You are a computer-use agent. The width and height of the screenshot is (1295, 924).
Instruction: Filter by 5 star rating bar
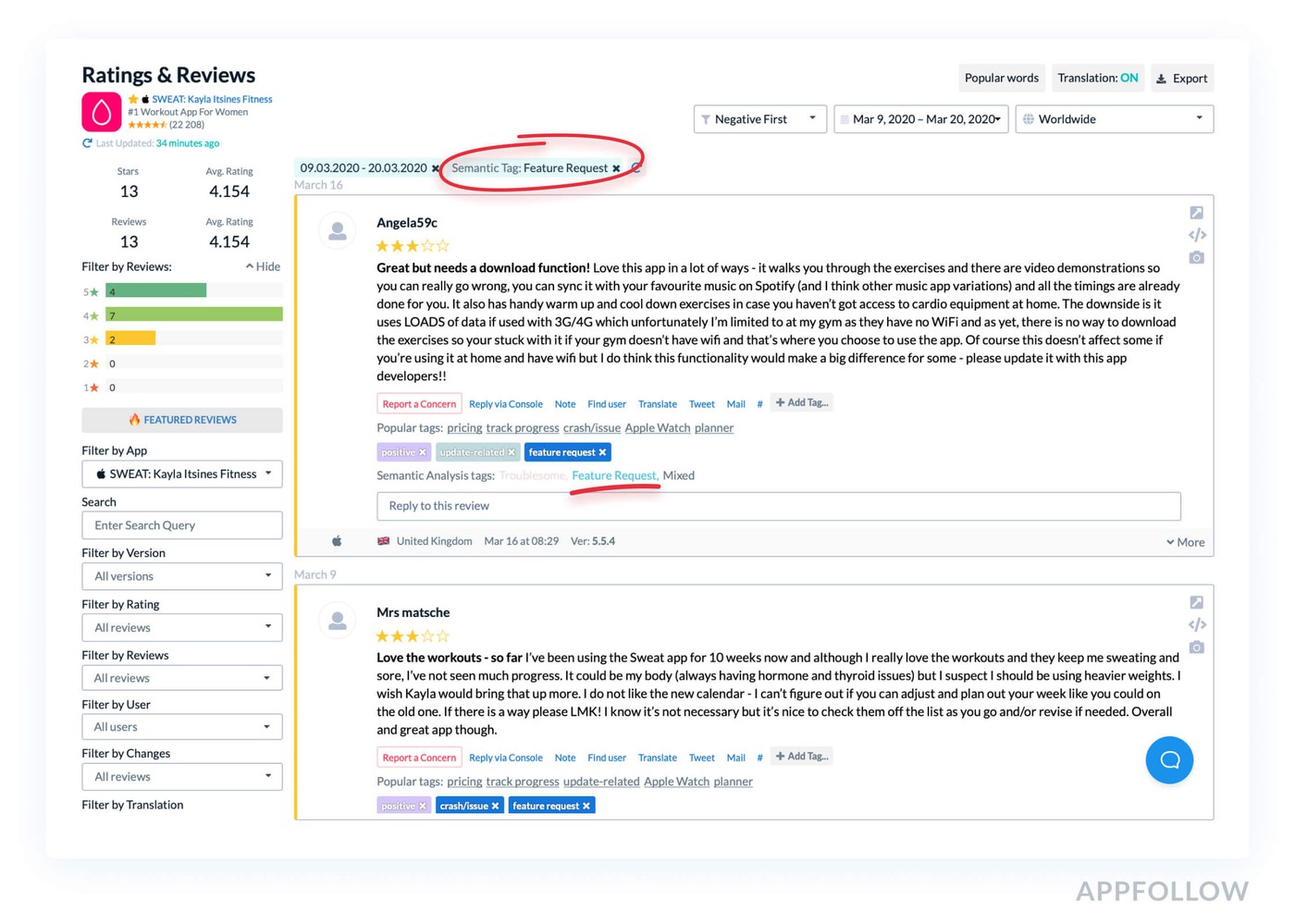pyautogui.click(x=193, y=291)
